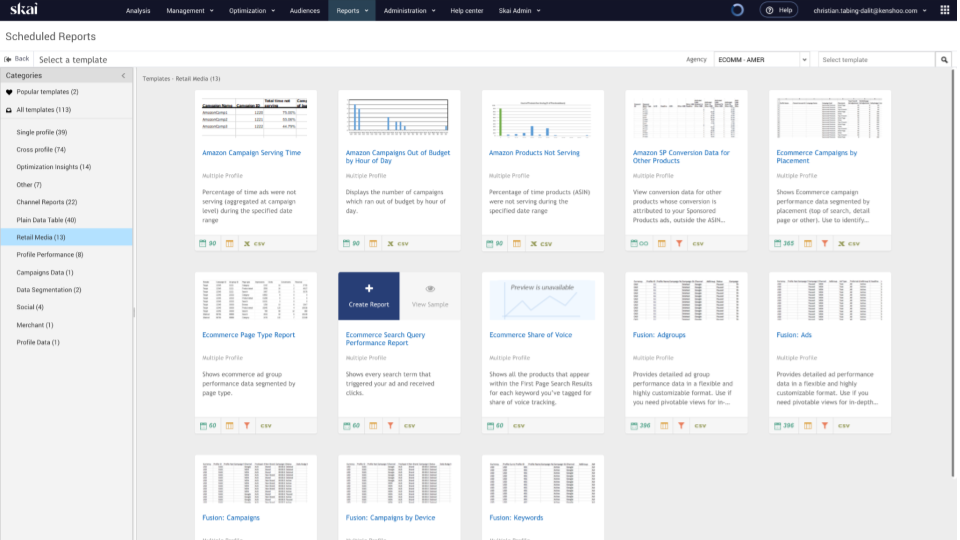Click filter funnel icon on Ecommerce Campaigns by Placement card
Image resolution: width=960 pixels, height=540 pixels.
pyautogui.click(x=825, y=243)
